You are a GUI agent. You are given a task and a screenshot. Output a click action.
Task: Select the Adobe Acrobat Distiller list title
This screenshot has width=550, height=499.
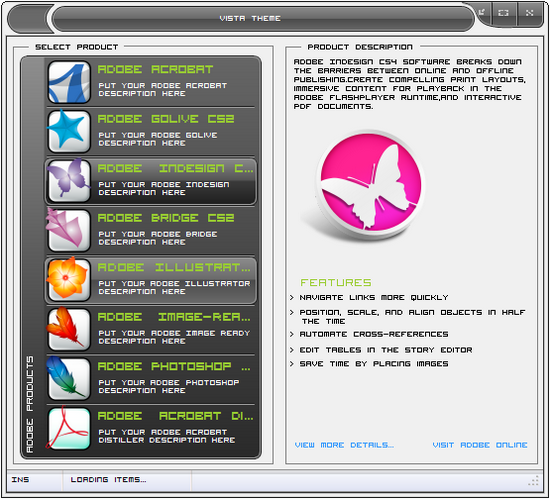175,416
